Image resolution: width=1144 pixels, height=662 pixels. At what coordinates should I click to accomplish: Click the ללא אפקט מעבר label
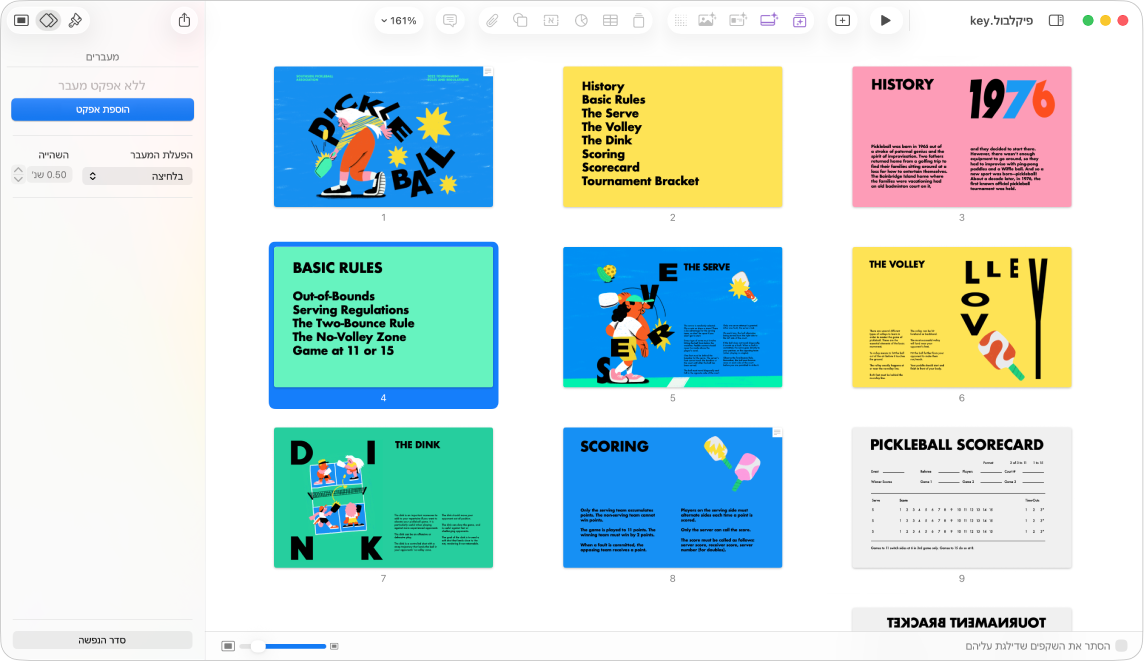pos(102,85)
